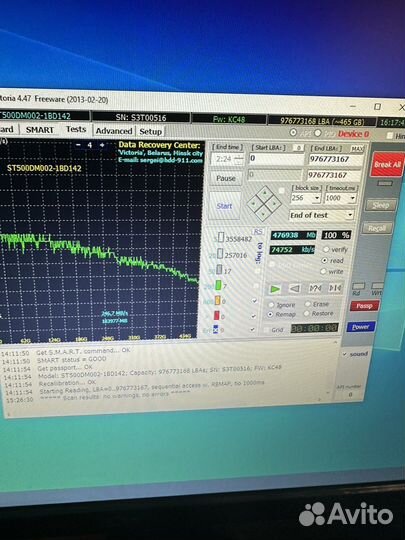Open the Advanced tab
Viewport: 405px width, 540px height.
coord(114,131)
